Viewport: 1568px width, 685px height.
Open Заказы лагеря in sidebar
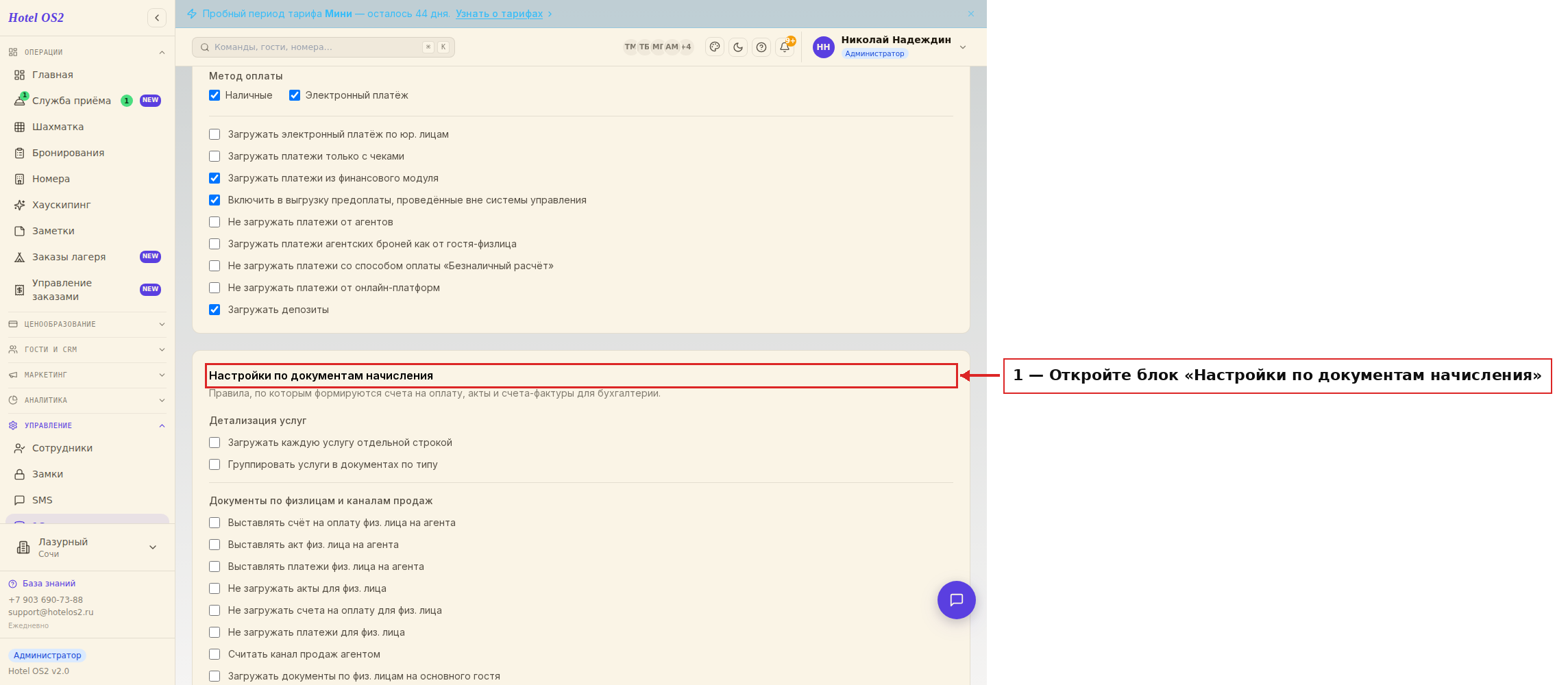(x=87, y=257)
